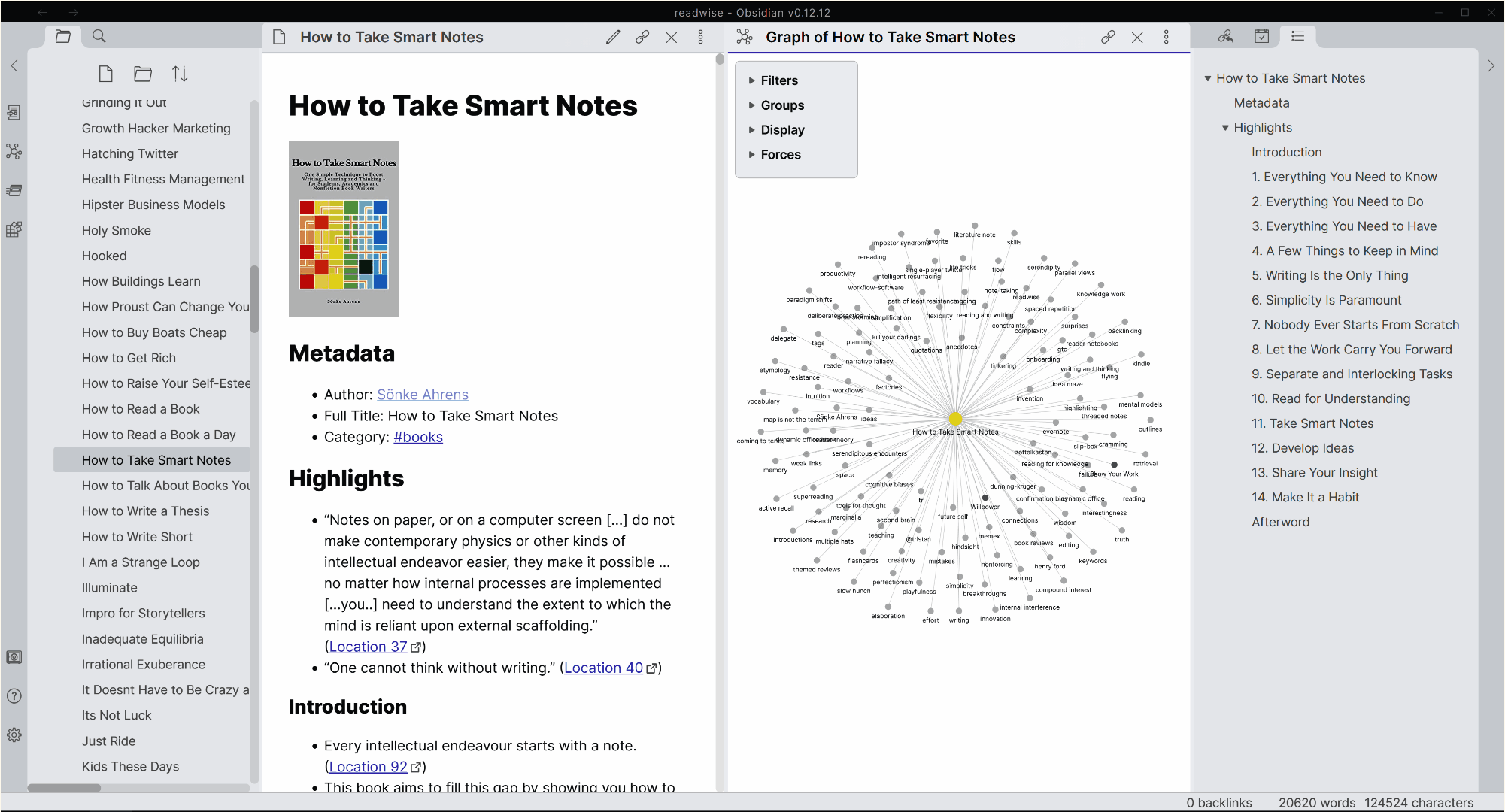Click the new note icon in sidebar
Viewport: 1505px width, 812px height.
tap(106, 72)
